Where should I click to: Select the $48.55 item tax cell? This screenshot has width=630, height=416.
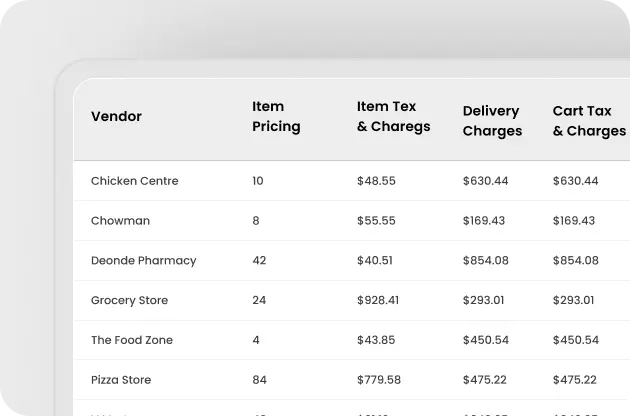pos(376,181)
